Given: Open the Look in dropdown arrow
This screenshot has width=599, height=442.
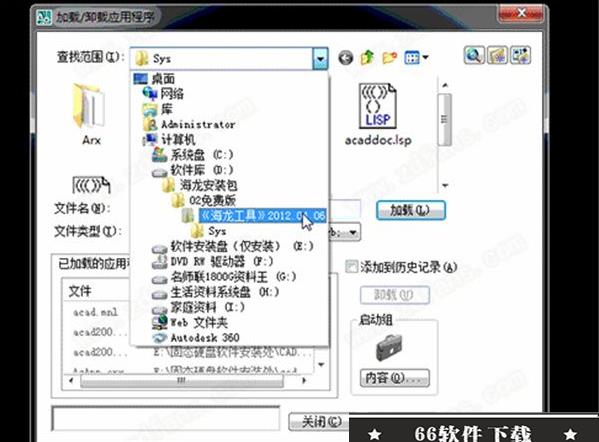Looking at the screenshot, I should 320,59.
